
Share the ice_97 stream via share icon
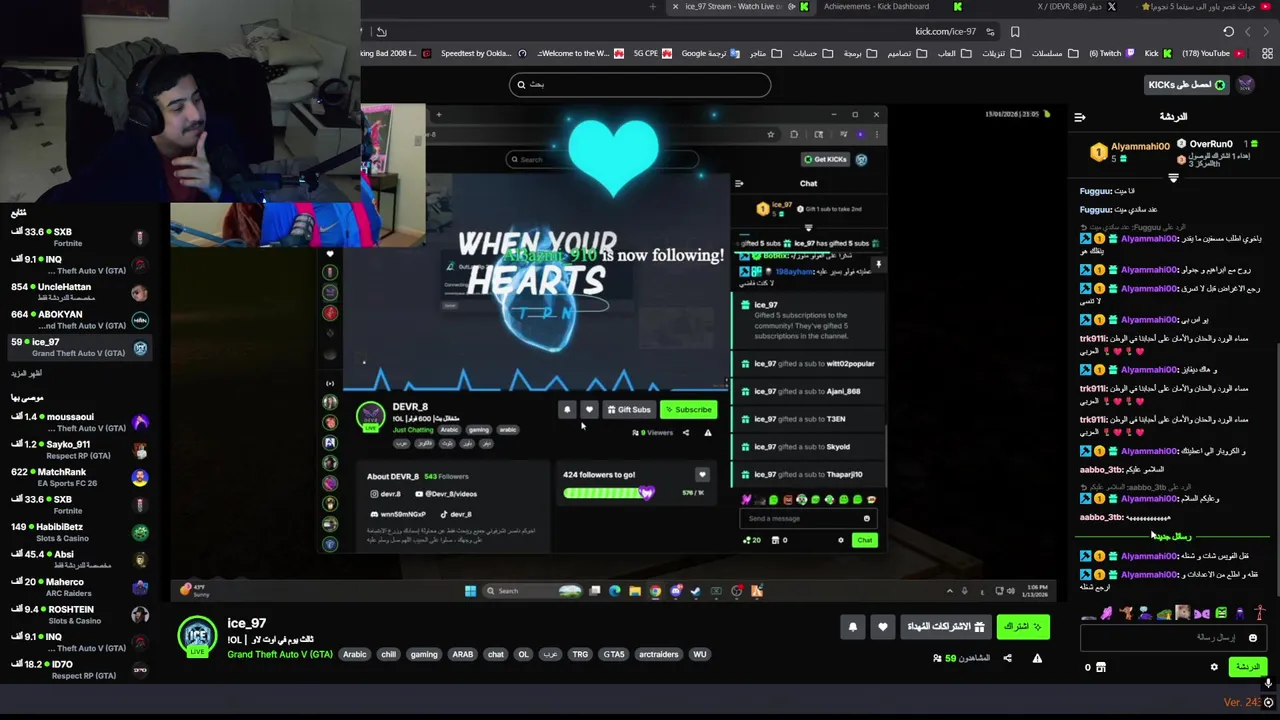click(1007, 658)
